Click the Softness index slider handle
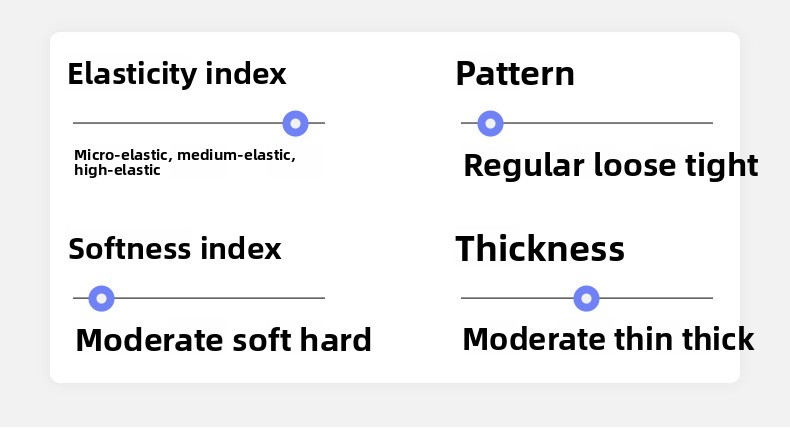 (x=101, y=298)
